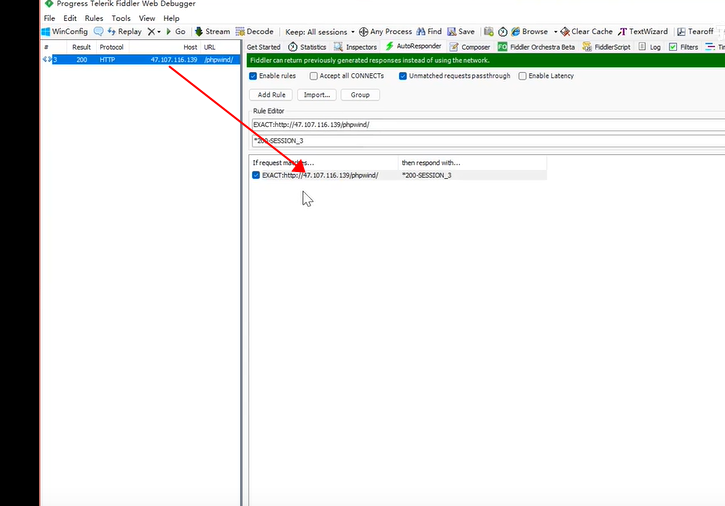The image size is (725, 506).
Task: Click the Tearoff toolbar button
Action: point(695,31)
